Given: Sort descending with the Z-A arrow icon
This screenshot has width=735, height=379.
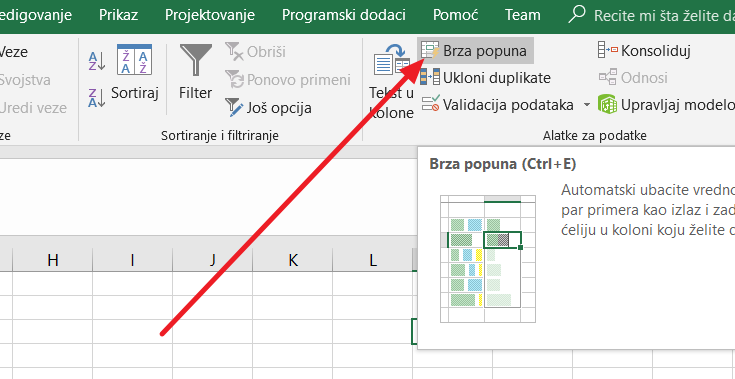Looking at the screenshot, I should 97,98.
